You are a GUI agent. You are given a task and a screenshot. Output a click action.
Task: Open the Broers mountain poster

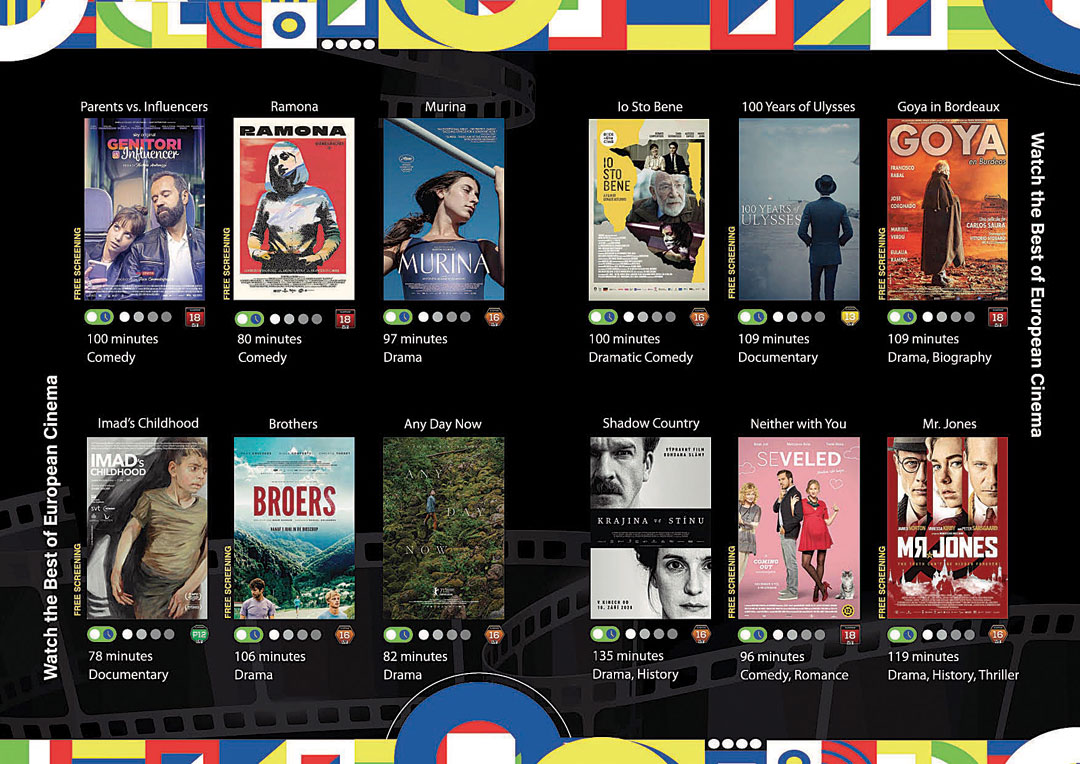coord(294,528)
